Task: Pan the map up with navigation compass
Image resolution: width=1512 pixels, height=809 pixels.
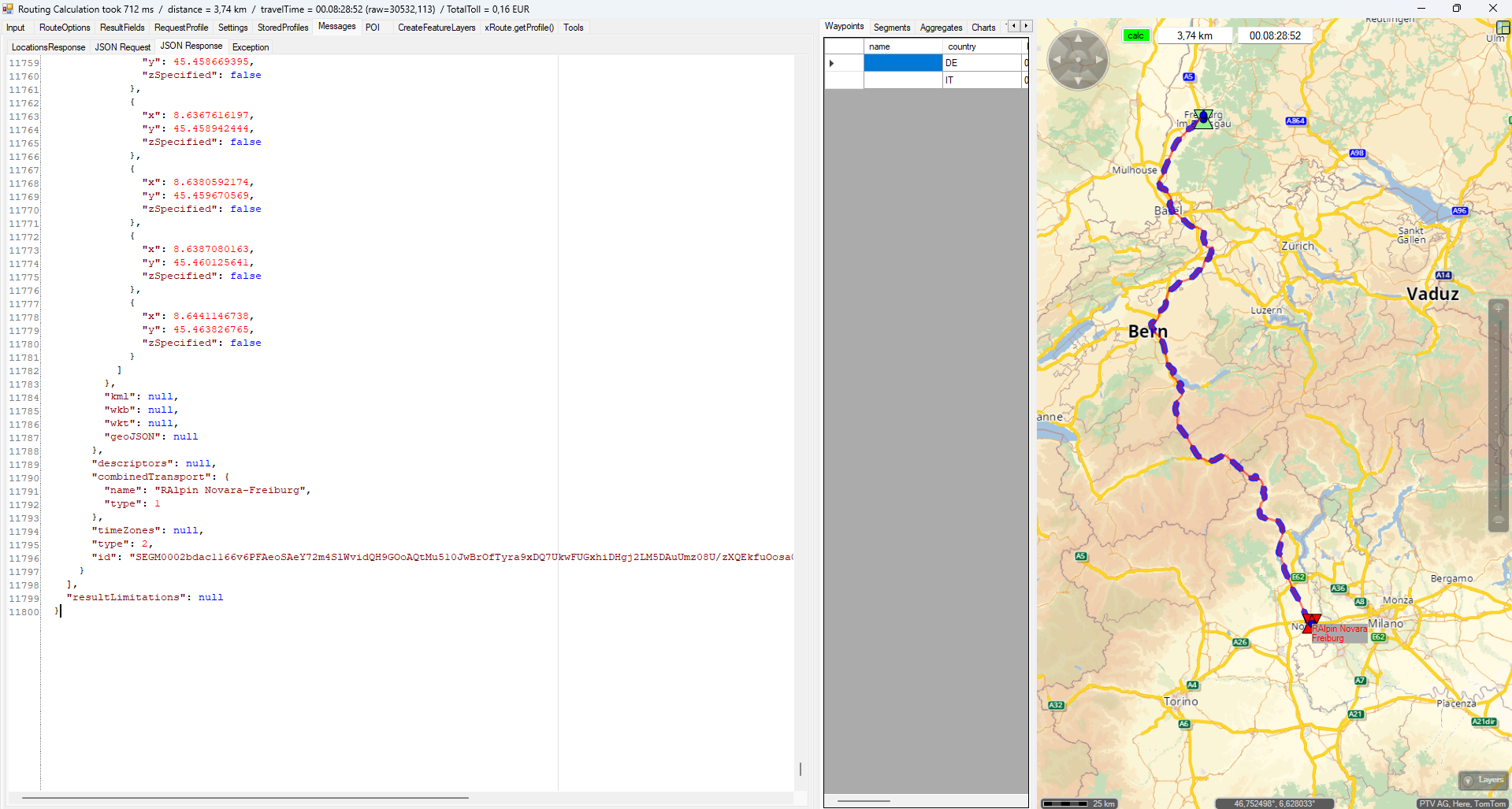Action: [1078, 39]
